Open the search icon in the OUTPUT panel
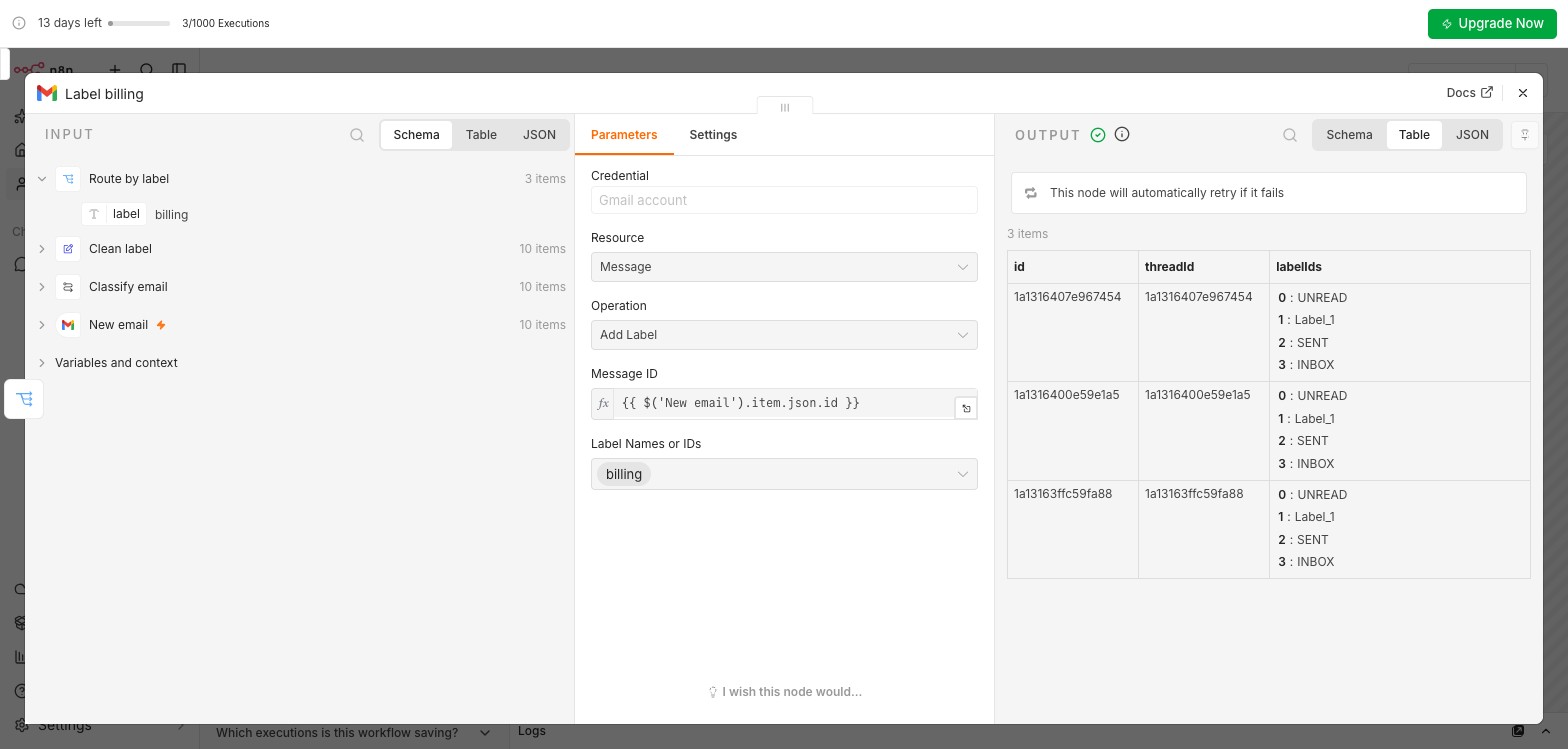 1290,135
